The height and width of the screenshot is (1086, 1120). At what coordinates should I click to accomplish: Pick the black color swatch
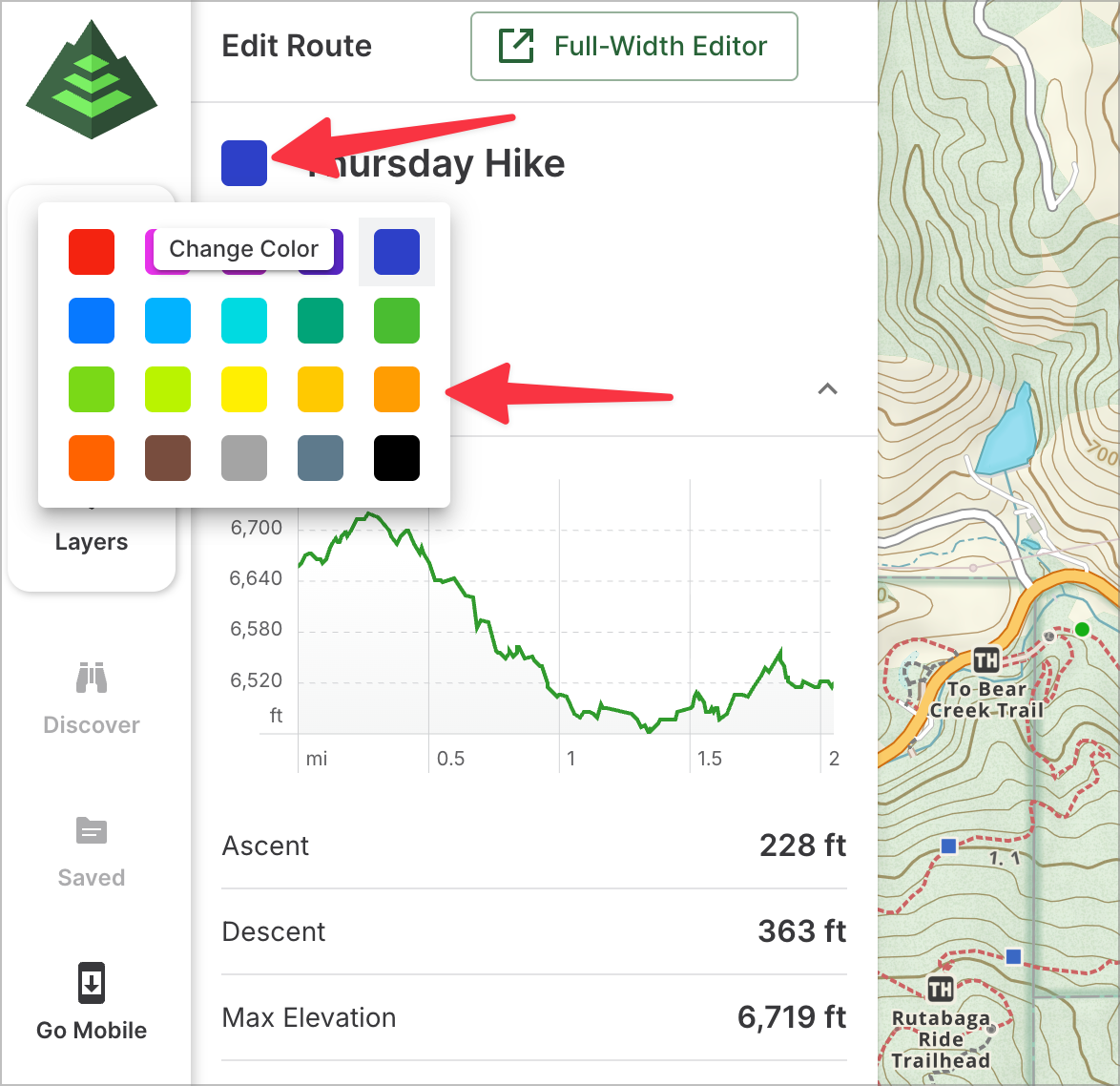[x=397, y=458]
